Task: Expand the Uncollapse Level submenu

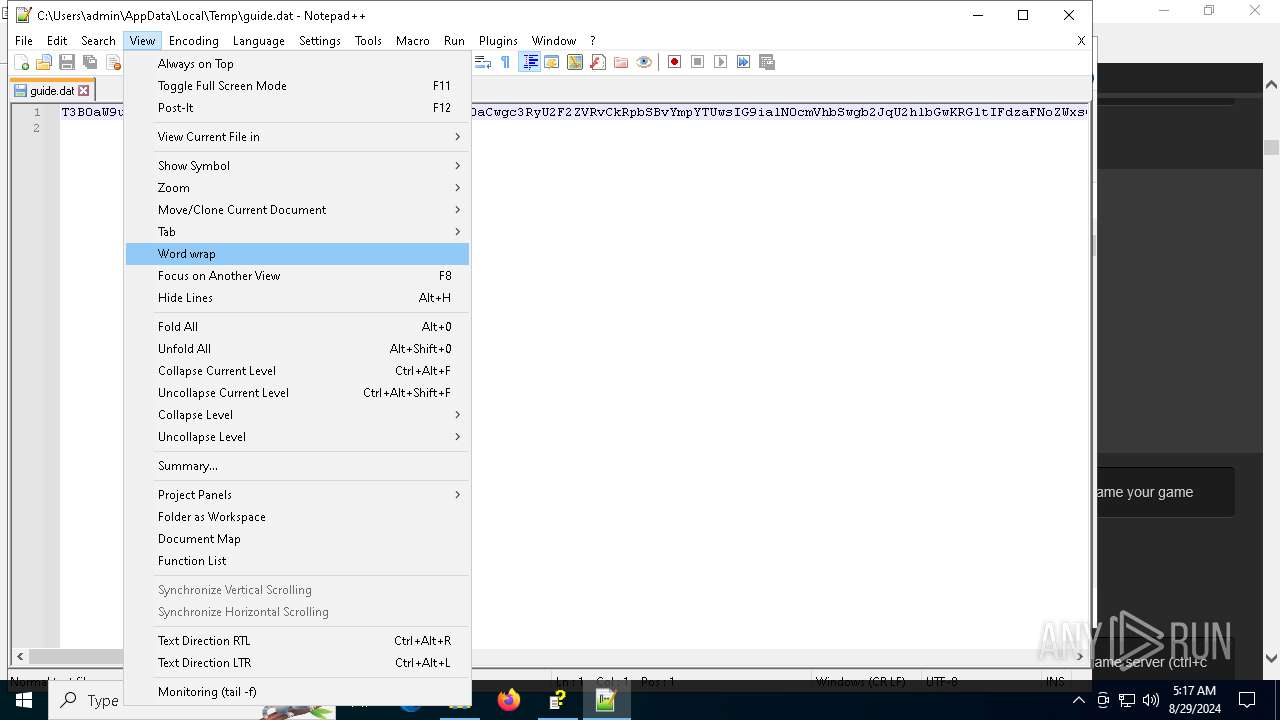Action: 297,437
